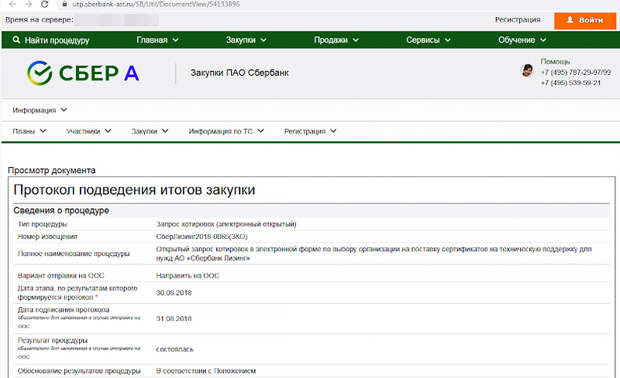Image resolution: width=620 pixels, height=378 pixels.
Task: Click В соответствии с Положением value
Action: 206,371
